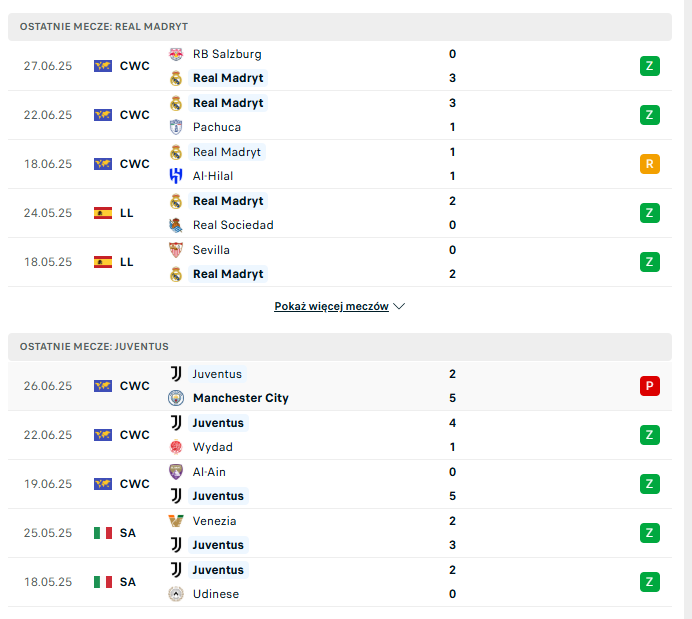
Task: Click green Z badge for Salzburg match
Action: pyautogui.click(x=650, y=66)
